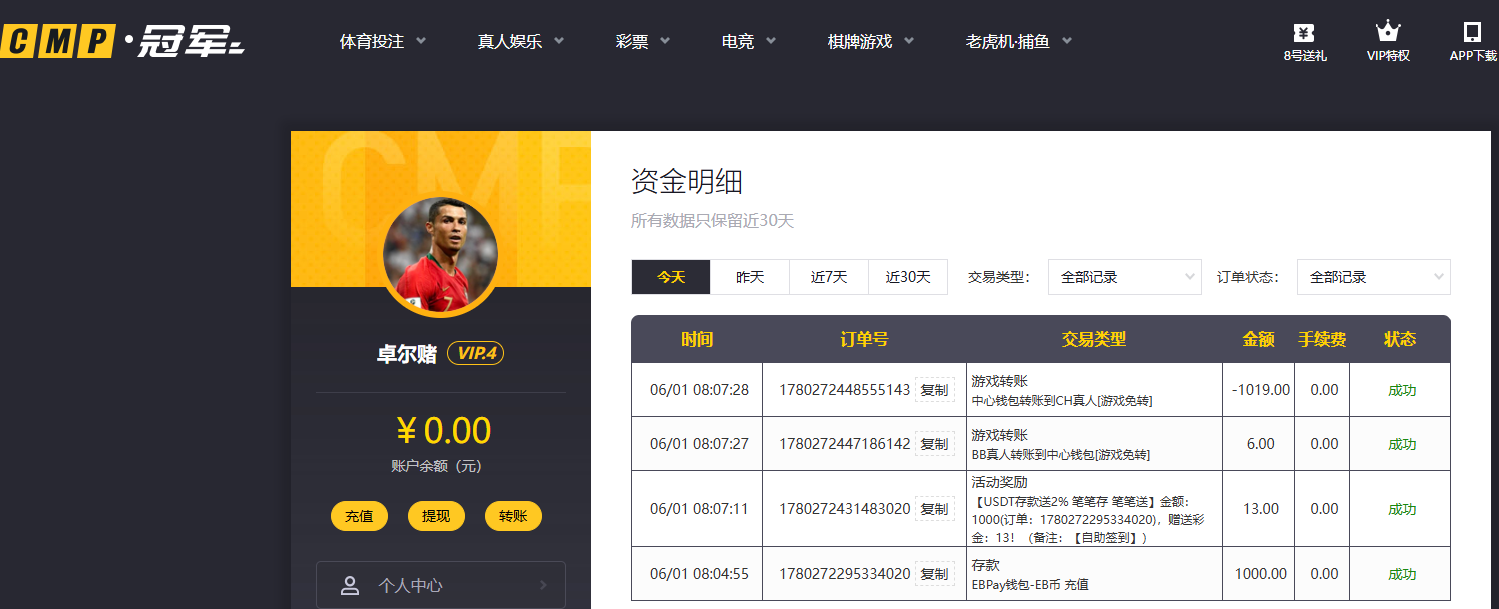1499x609 pixels.
Task: Open the APP下载 phone icon
Action: point(1472,31)
